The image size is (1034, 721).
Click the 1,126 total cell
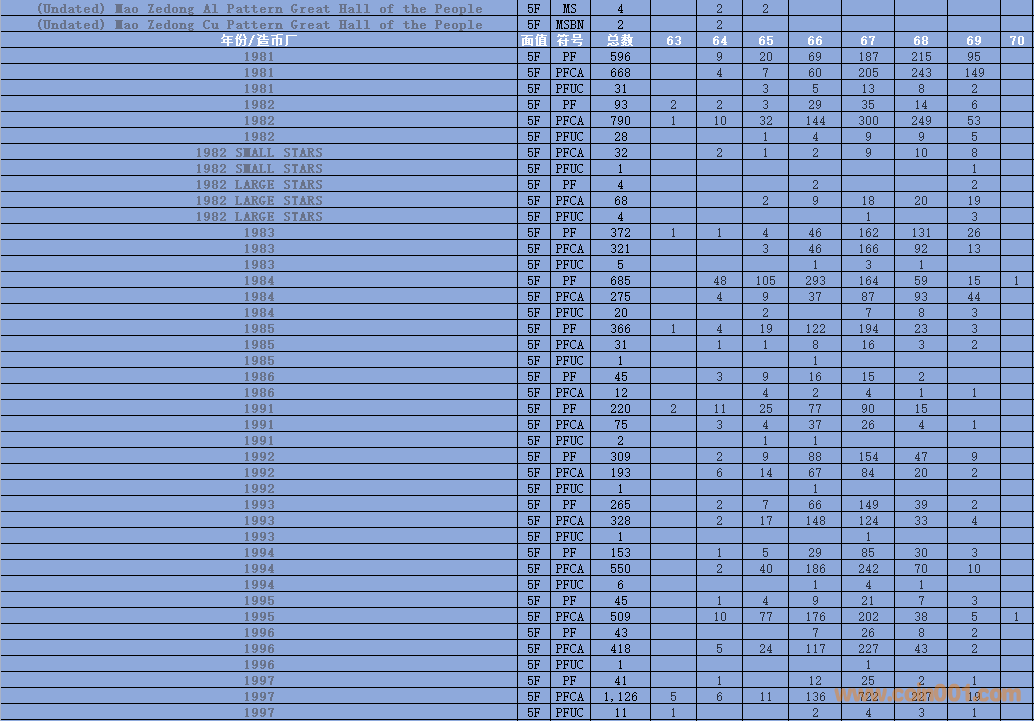[620, 697]
